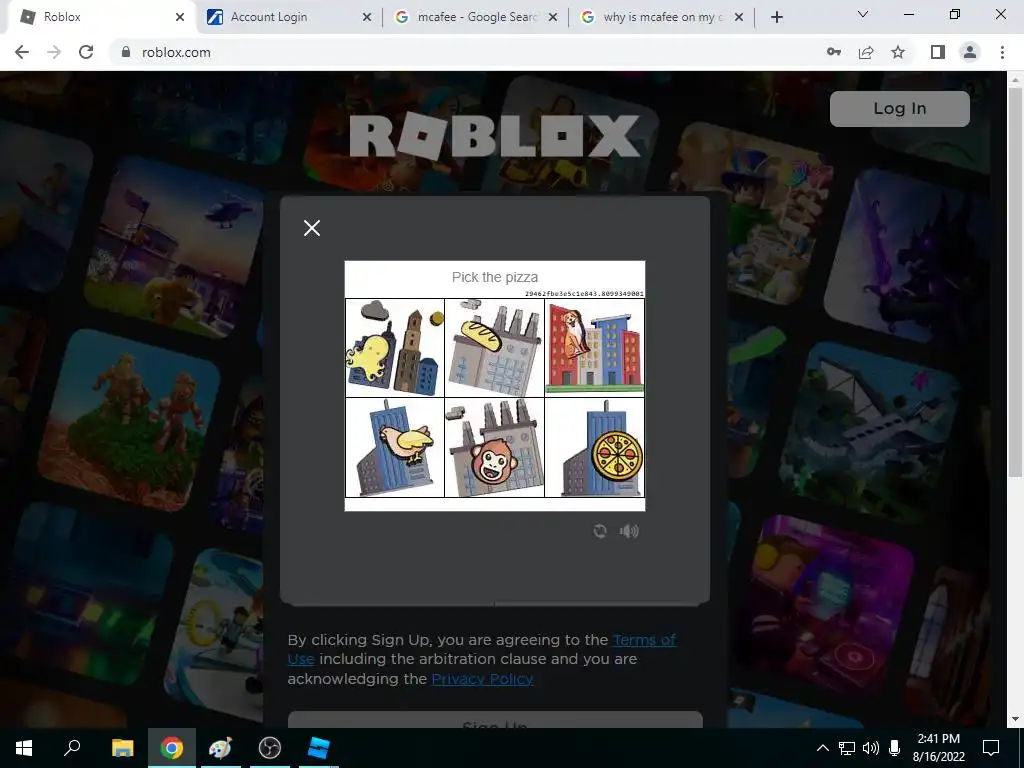Select the octopus image tile
1024x768 pixels.
[x=395, y=347]
